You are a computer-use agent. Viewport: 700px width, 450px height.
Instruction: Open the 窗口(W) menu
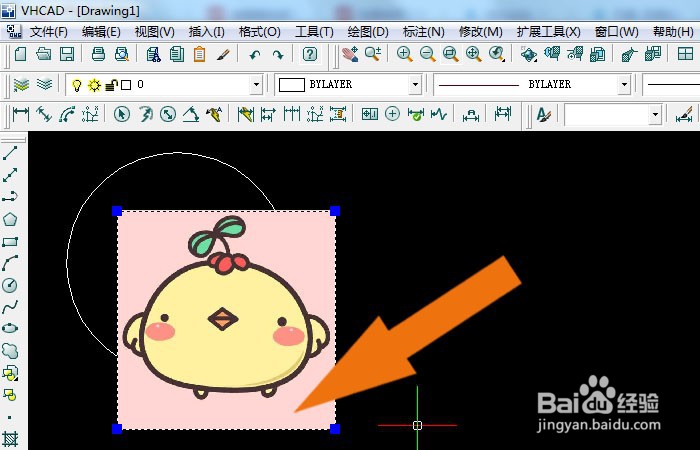[x=617, y=32]
